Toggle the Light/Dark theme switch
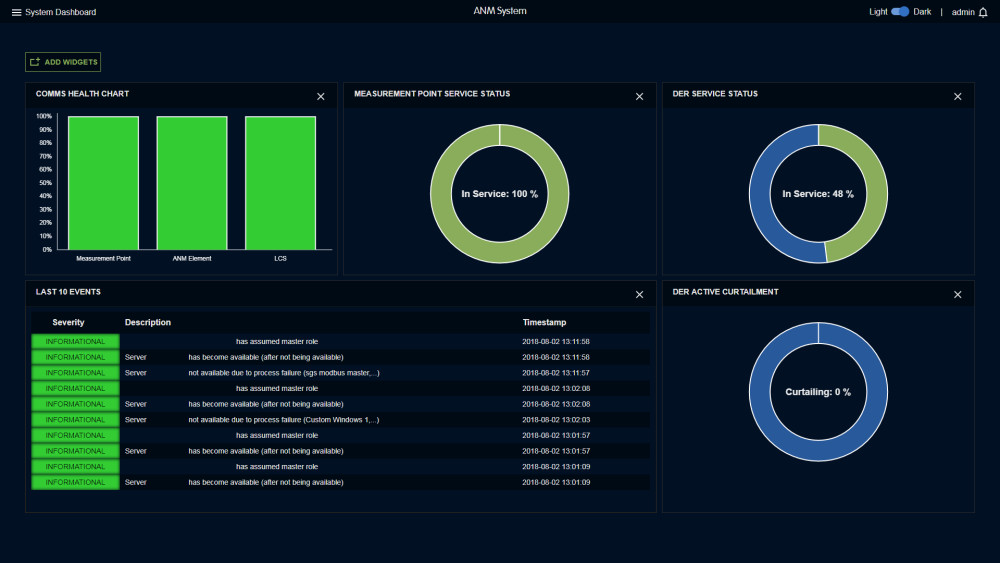1000x563 pixels. point(900,11)
